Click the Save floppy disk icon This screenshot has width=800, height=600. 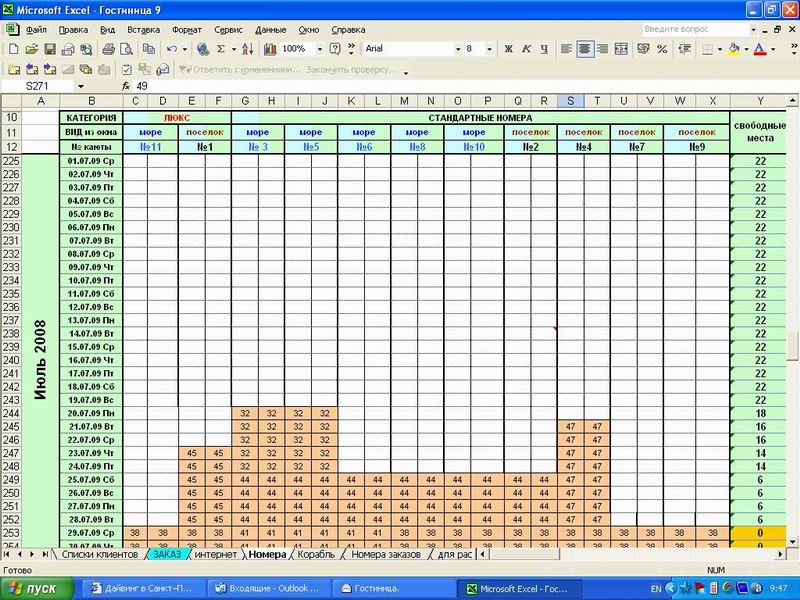coord(49,48)
